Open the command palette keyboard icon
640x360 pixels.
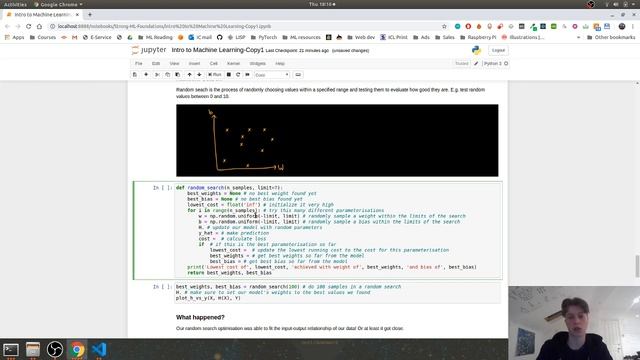tap(298, 75)
